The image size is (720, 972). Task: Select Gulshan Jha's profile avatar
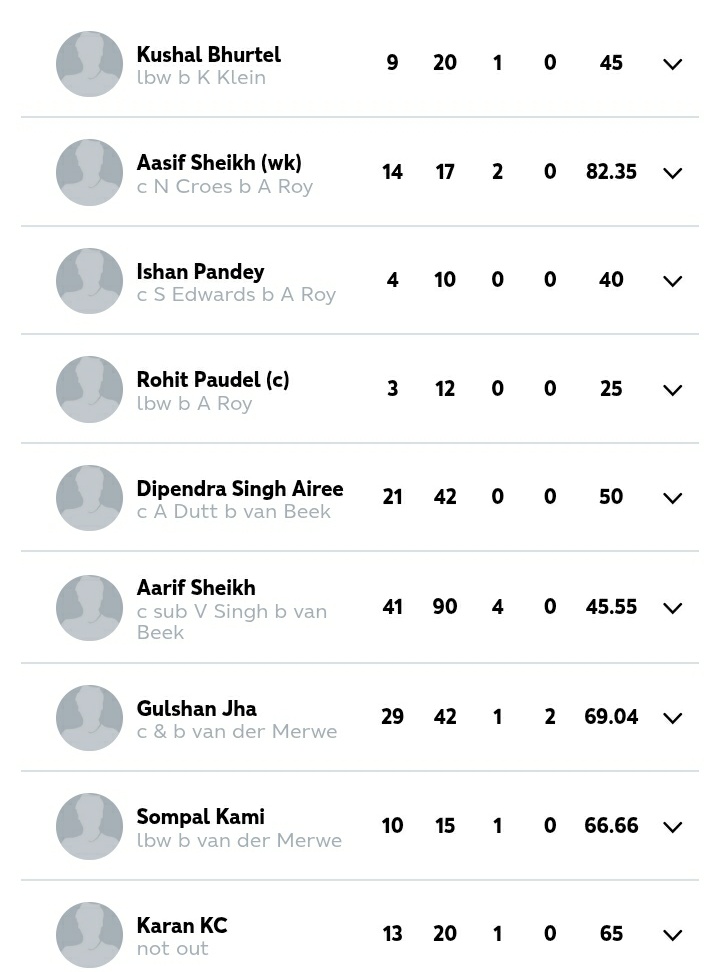point(89,718)
